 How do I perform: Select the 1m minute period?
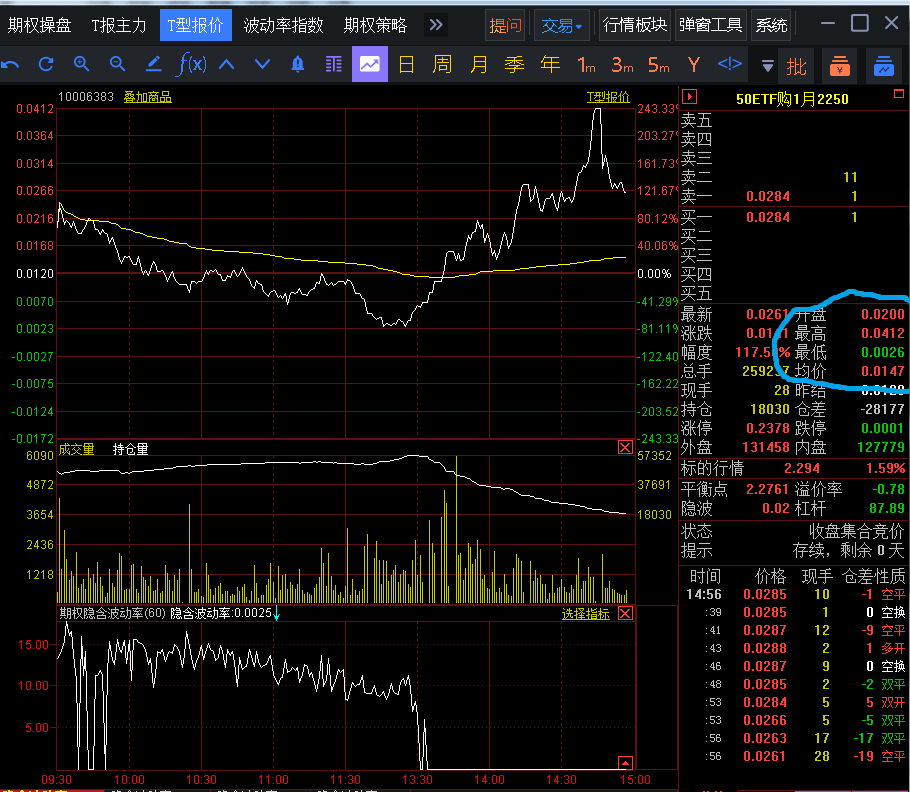tap(586, 65)
